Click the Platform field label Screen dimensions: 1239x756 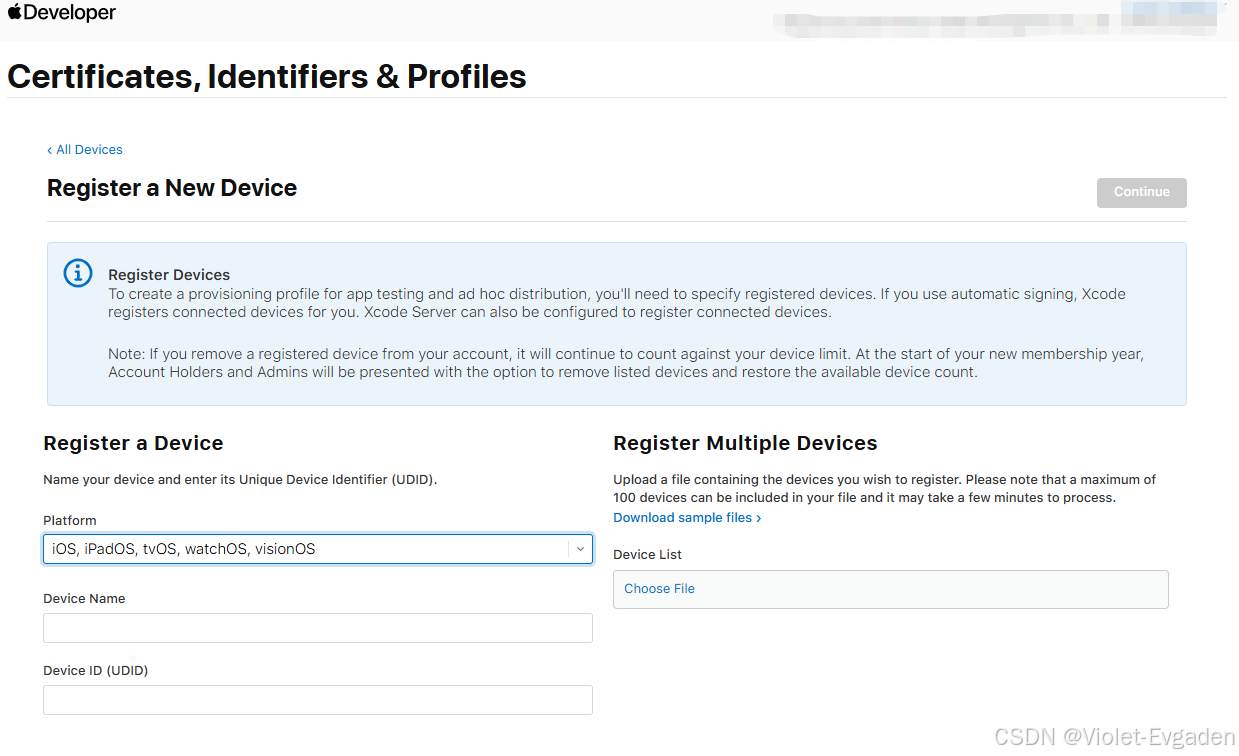70,521
